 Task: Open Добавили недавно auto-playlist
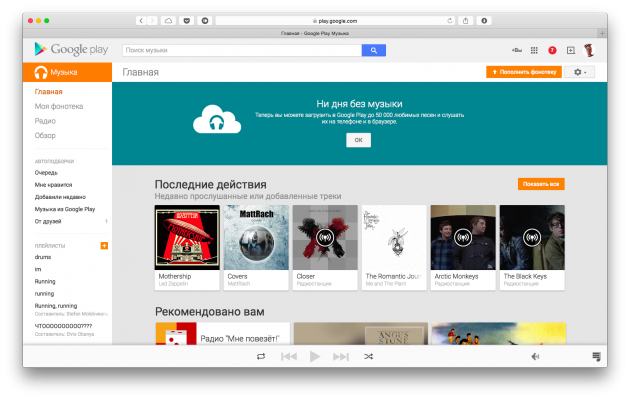click(x=60, y=197)
